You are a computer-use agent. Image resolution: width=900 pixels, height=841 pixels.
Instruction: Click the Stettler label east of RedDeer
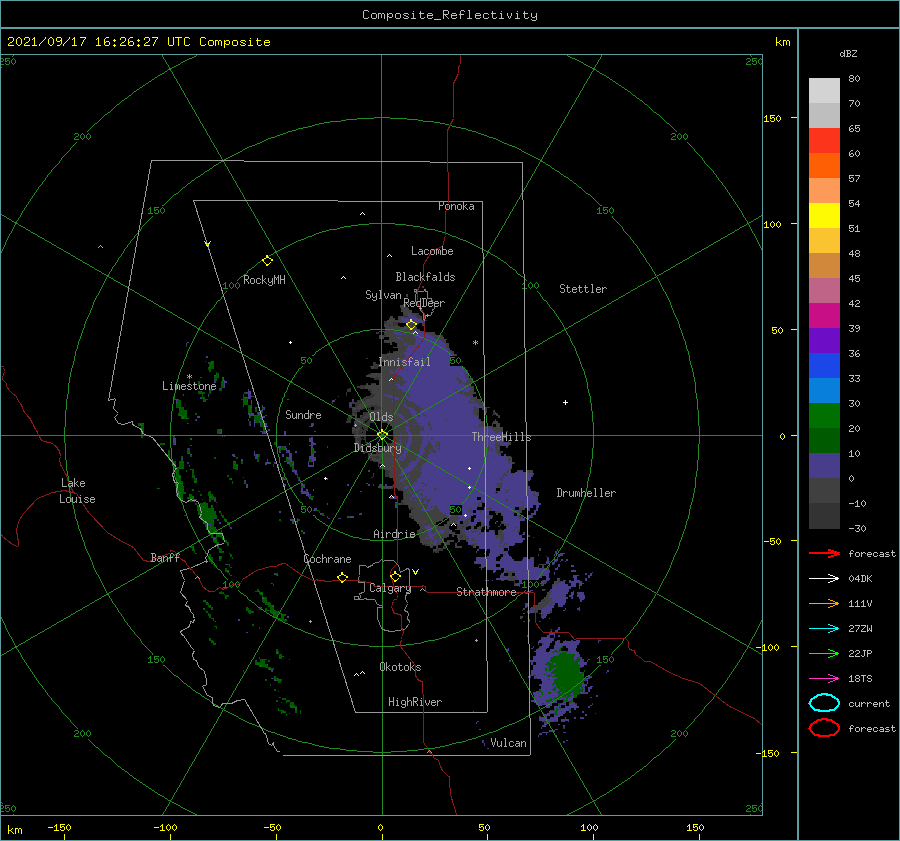pyautogui.click(x=583, y=289)
